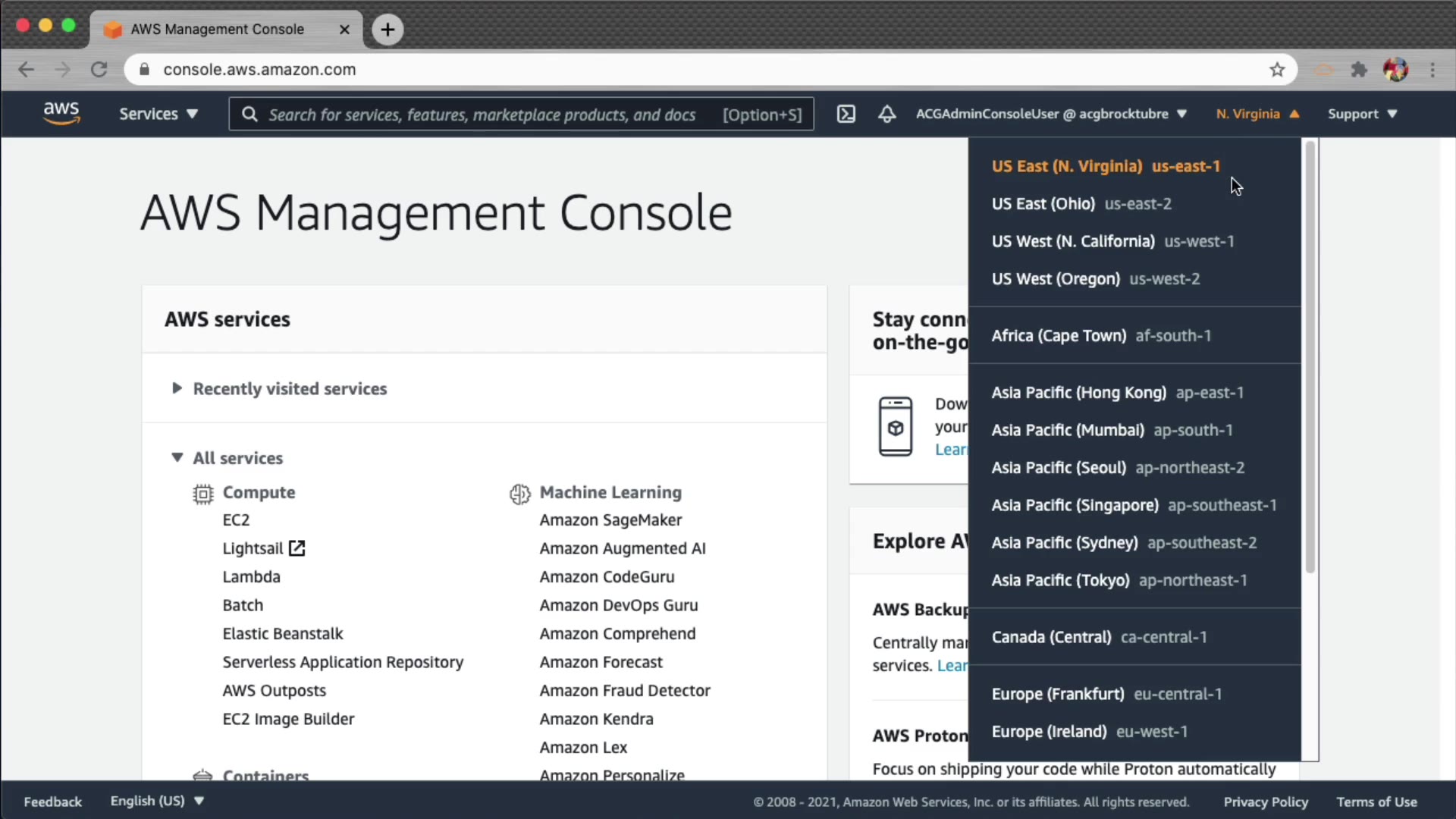Open the AWS CloudShell terminal icon
This screenshot has width=1456, height=819.
coord(846,114)
